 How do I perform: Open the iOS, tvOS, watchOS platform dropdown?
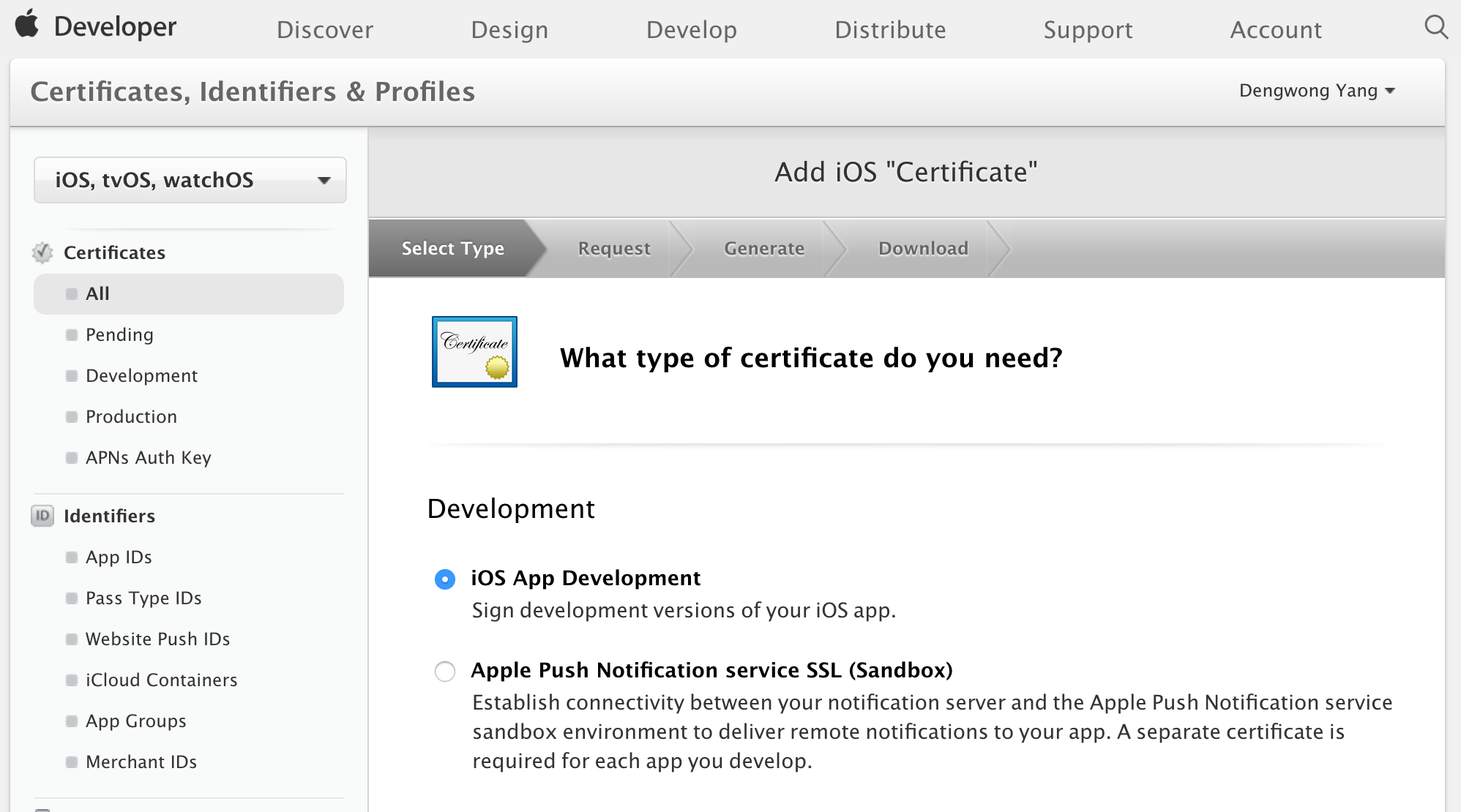[x=190, y=180]
